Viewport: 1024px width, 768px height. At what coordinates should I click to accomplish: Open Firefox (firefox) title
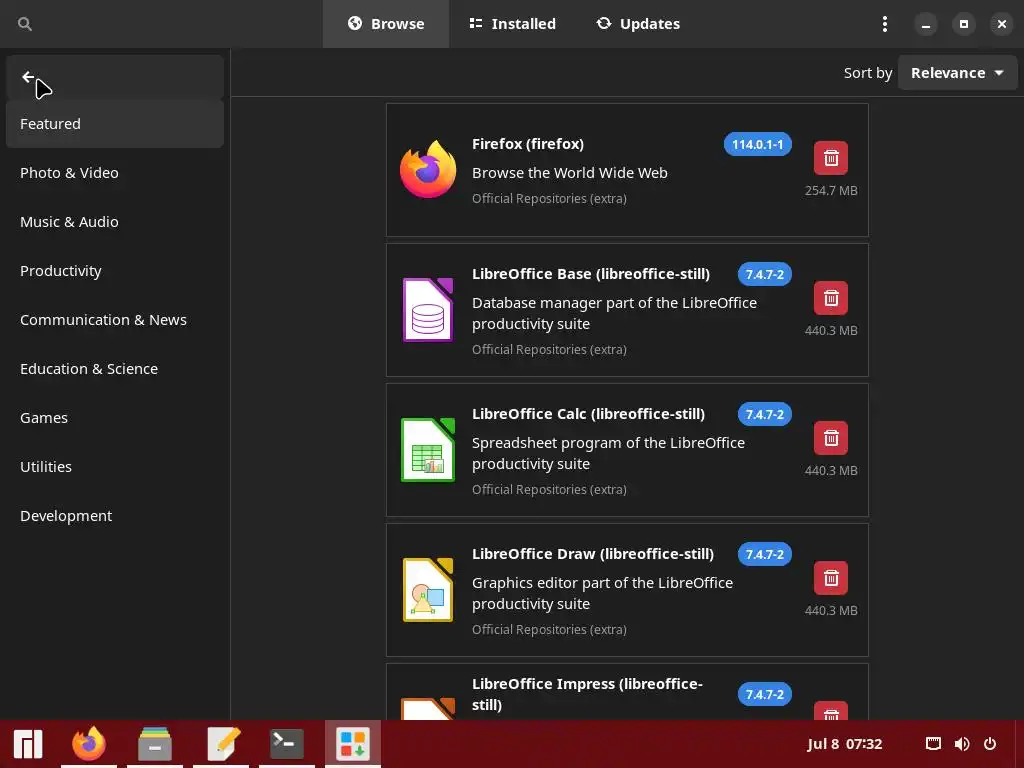point(528,144)
